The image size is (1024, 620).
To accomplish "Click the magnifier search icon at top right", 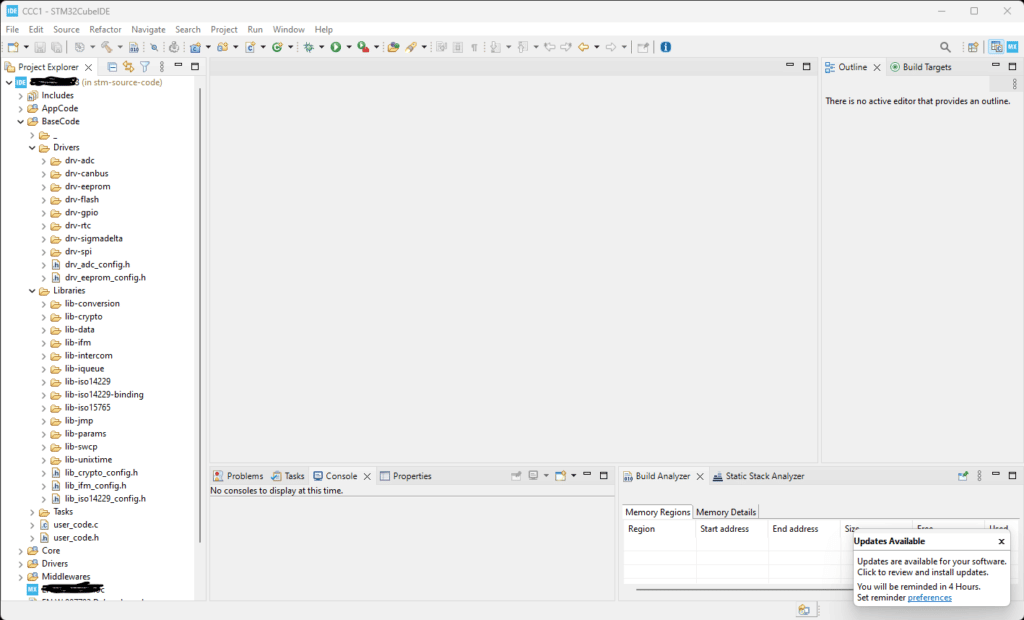I will tap(945, 47).
